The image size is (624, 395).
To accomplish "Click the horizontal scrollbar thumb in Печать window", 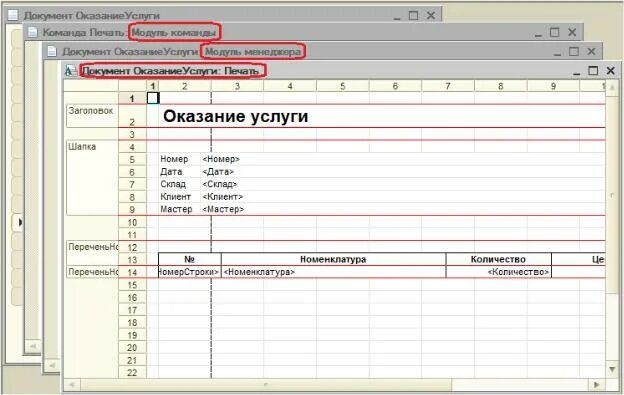I will (x=266, y=385).
